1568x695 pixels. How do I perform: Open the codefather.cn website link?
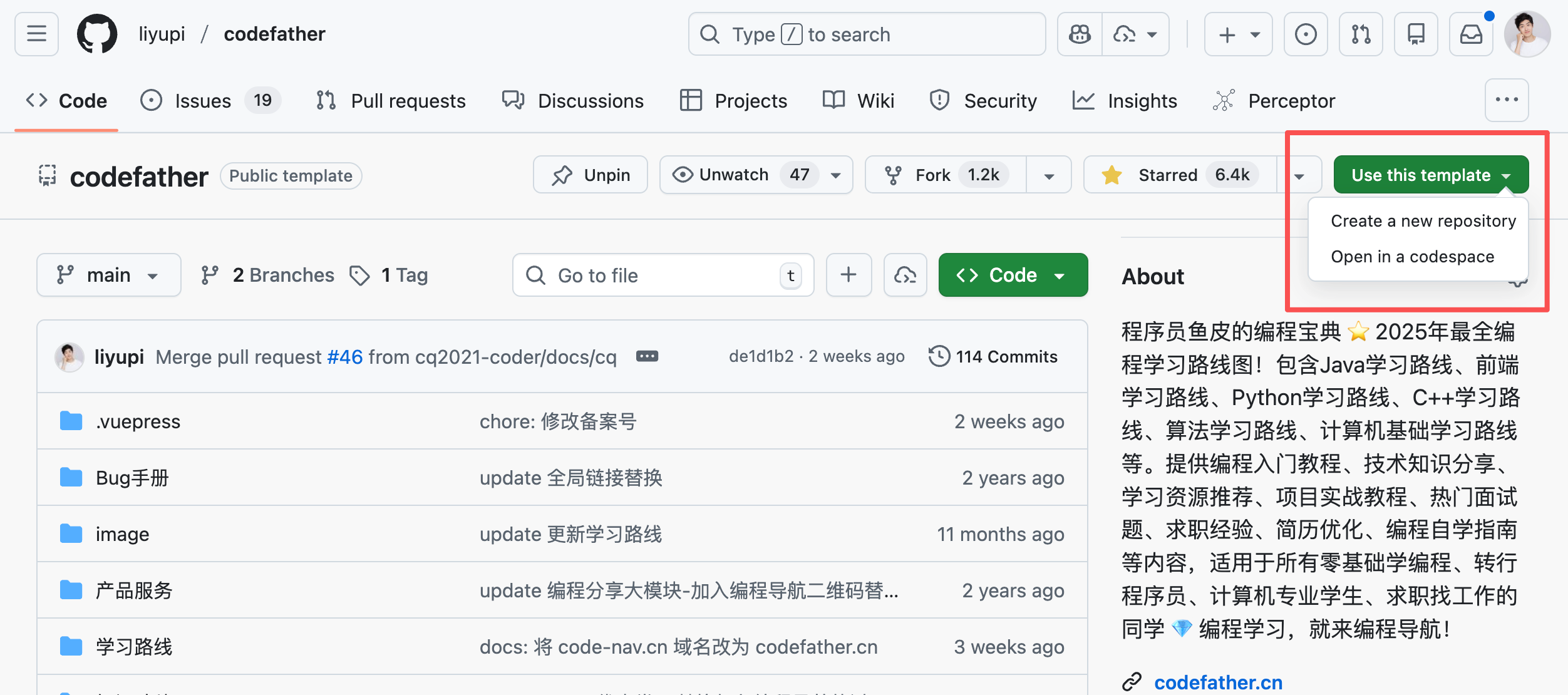1218,682
